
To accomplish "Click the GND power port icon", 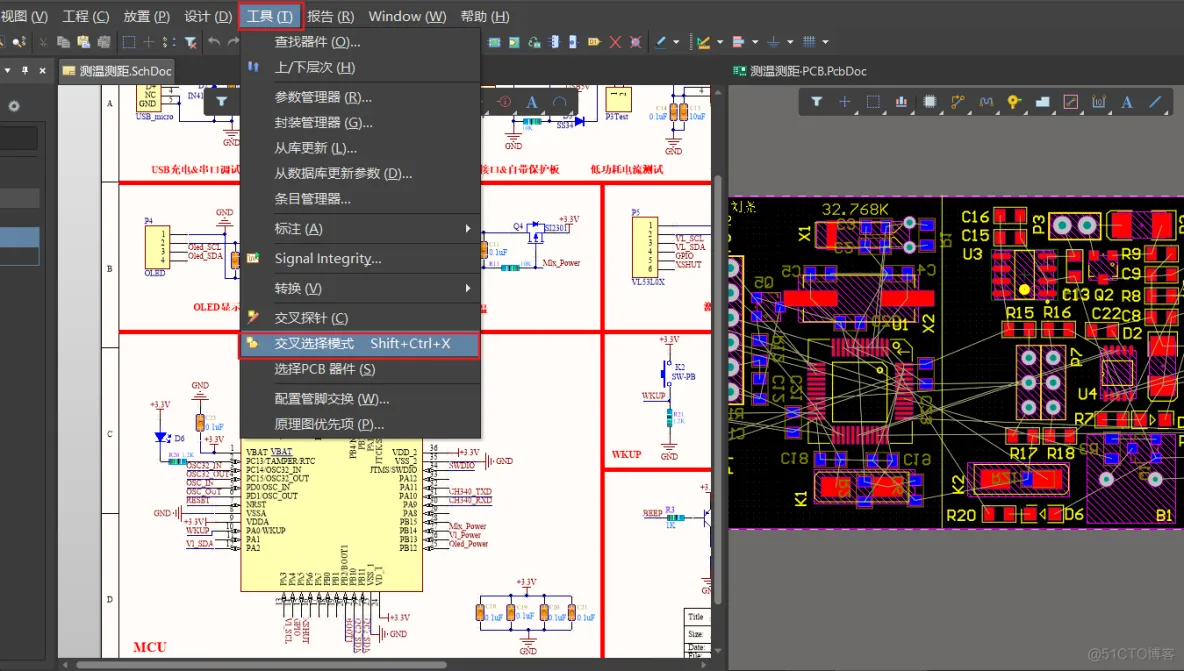I will 774,42.
